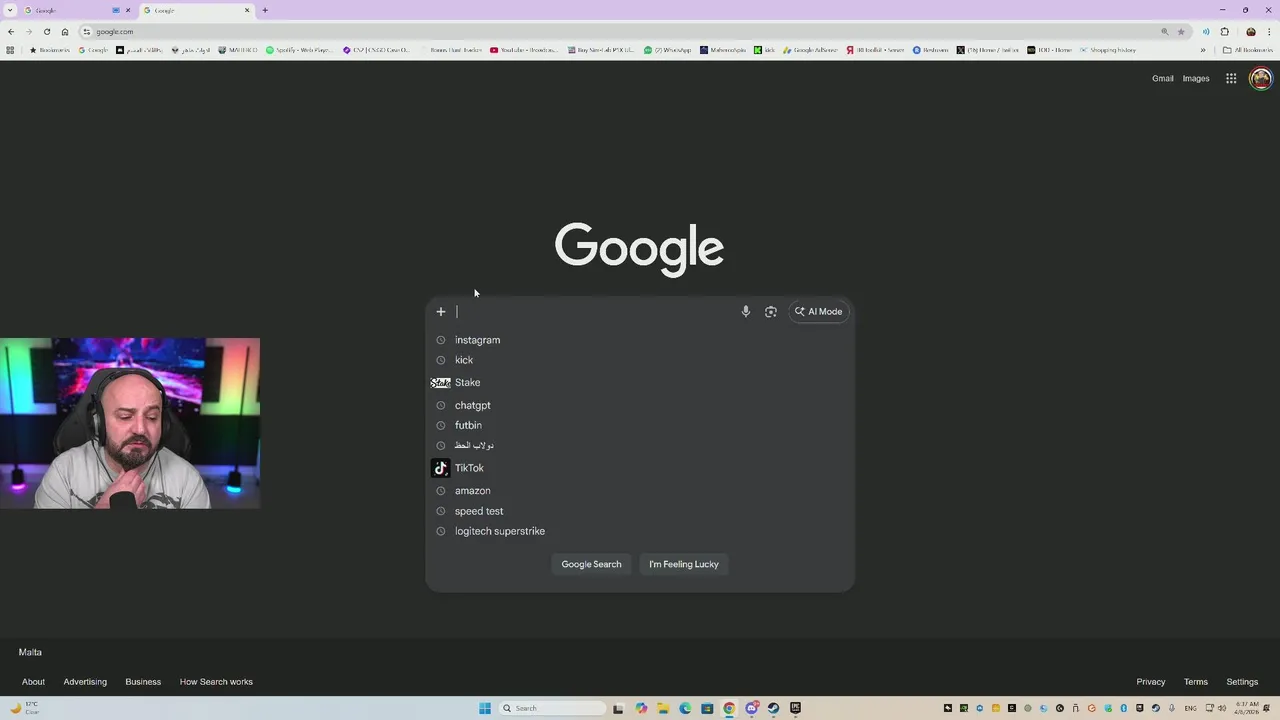Viewport: 1280px width, 720px height.
Task: Open the Chrome three-dot menu
Action: coord(1269,31)
